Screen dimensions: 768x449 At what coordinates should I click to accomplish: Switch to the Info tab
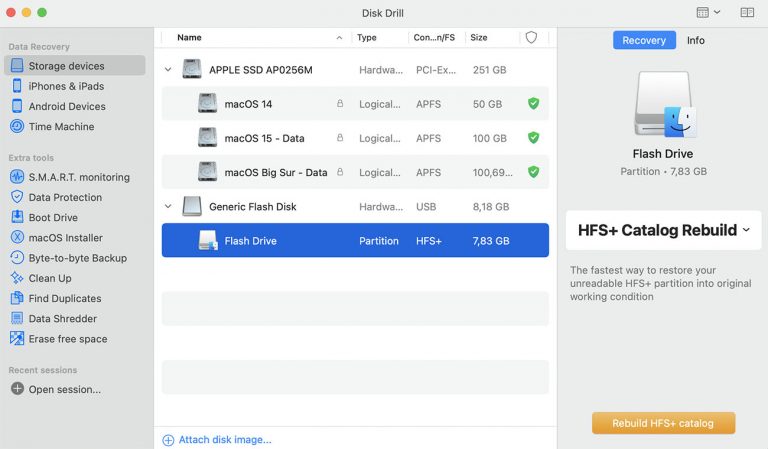point(696,40)
